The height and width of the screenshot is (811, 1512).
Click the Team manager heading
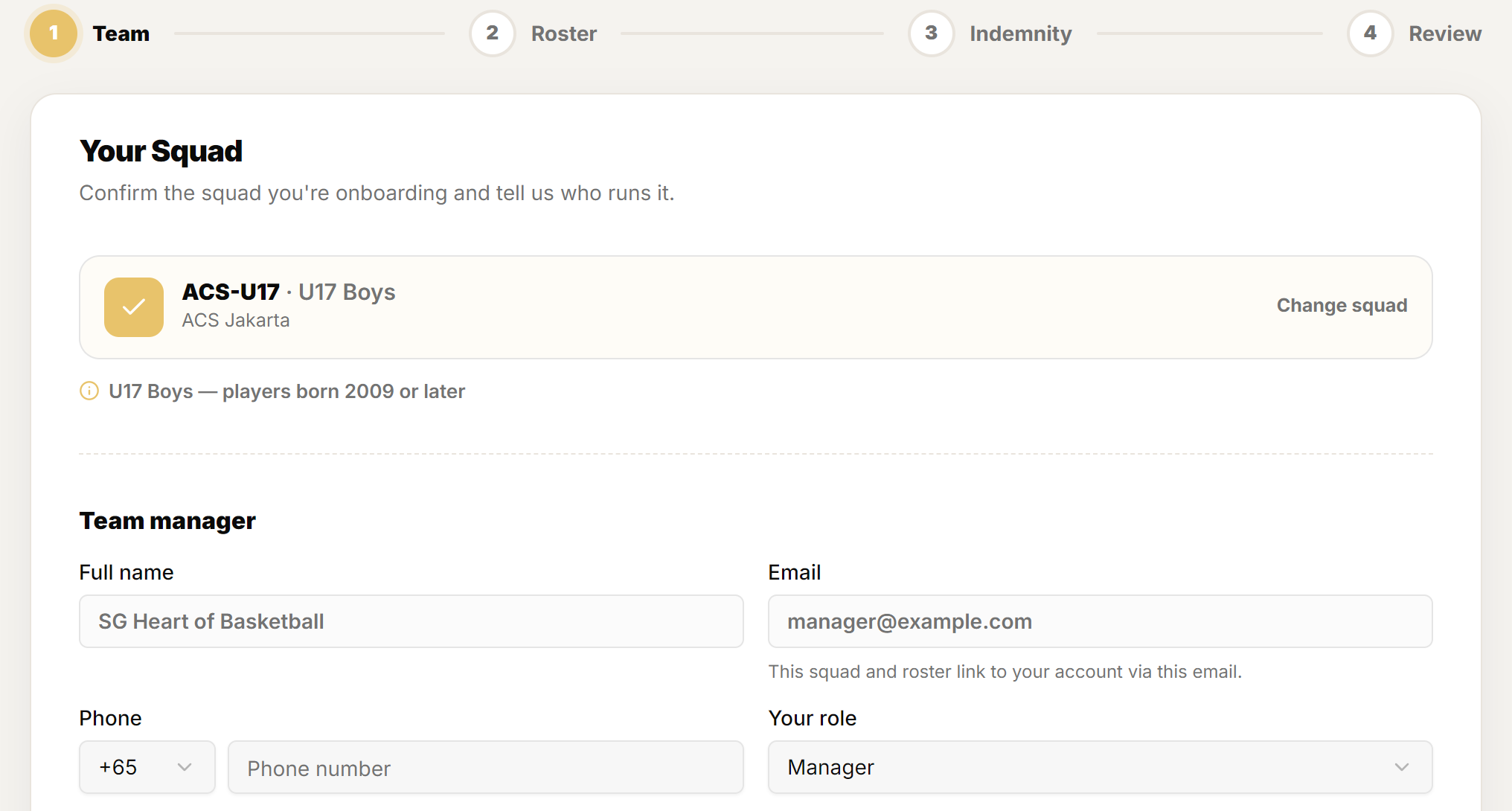[x=167, y=521]
